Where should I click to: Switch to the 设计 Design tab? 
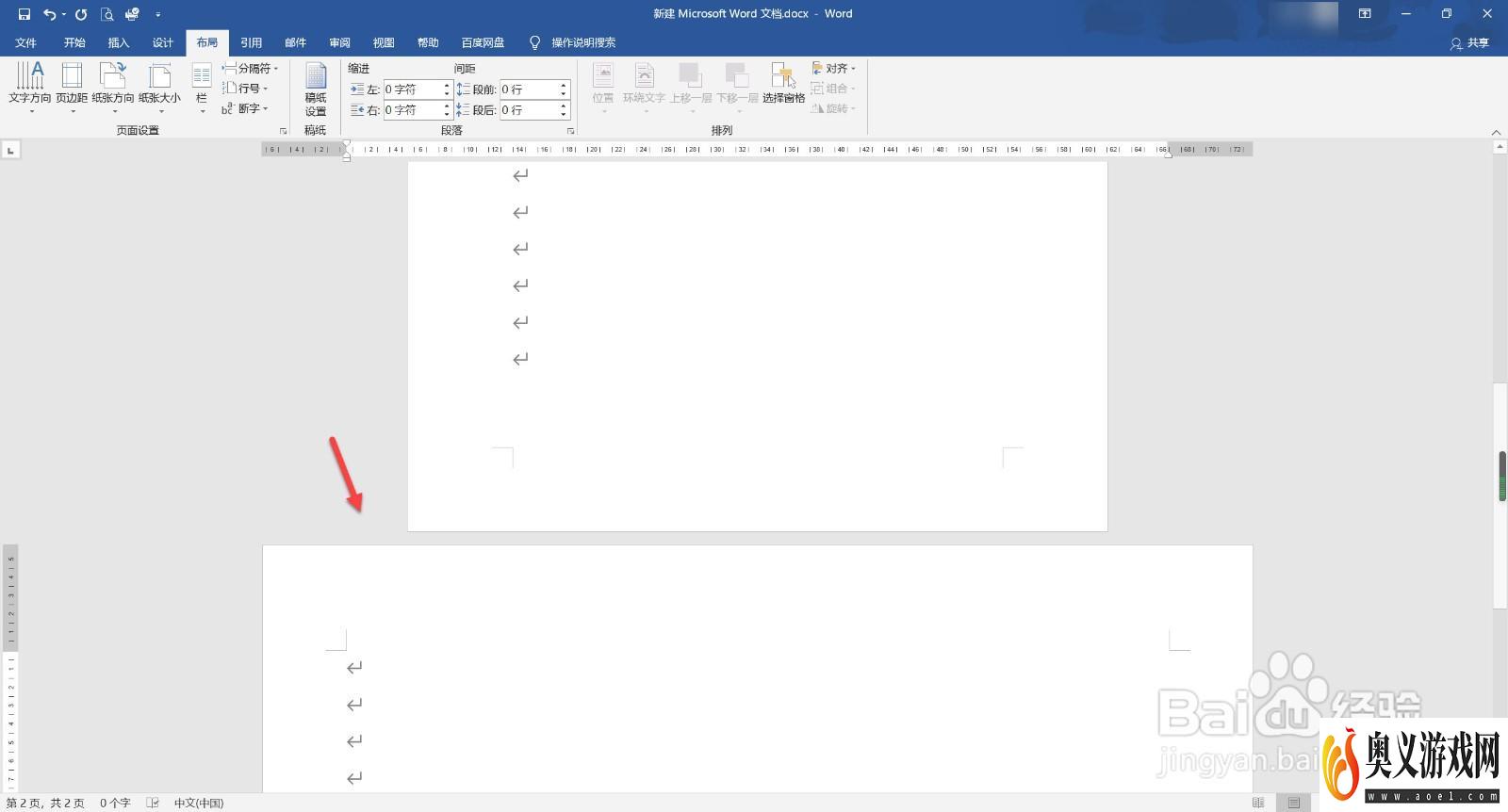(163, 42)
